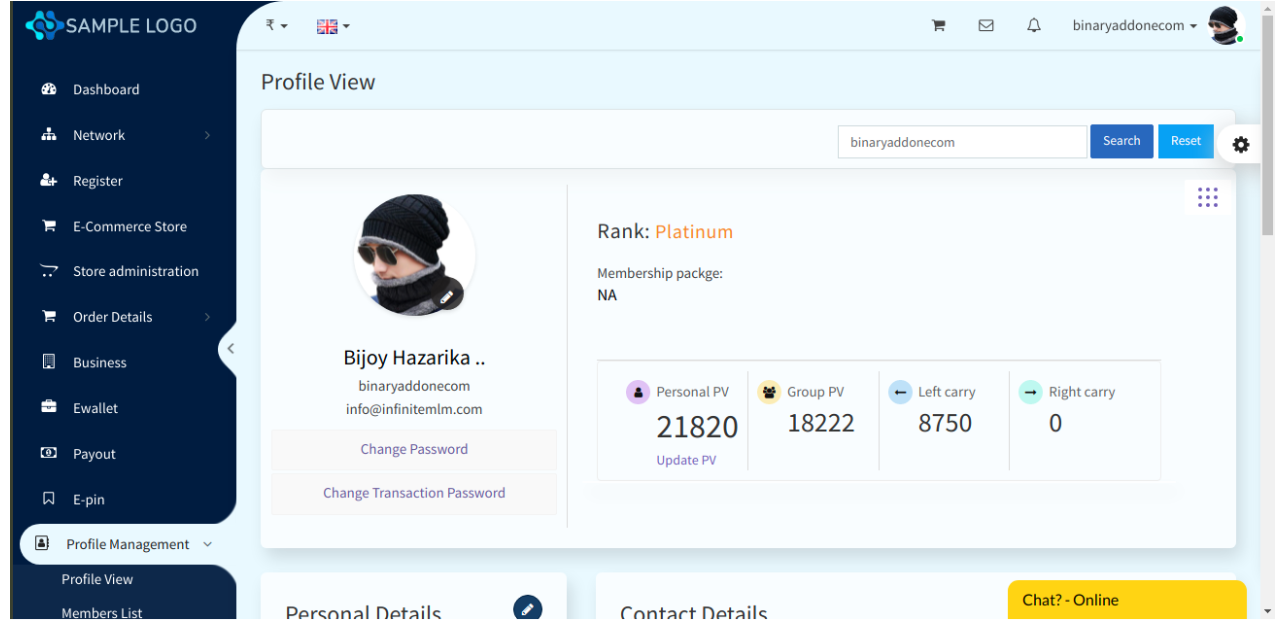Open the grid layout icon above Rank
The image size is (1280, 620).
1208,197
